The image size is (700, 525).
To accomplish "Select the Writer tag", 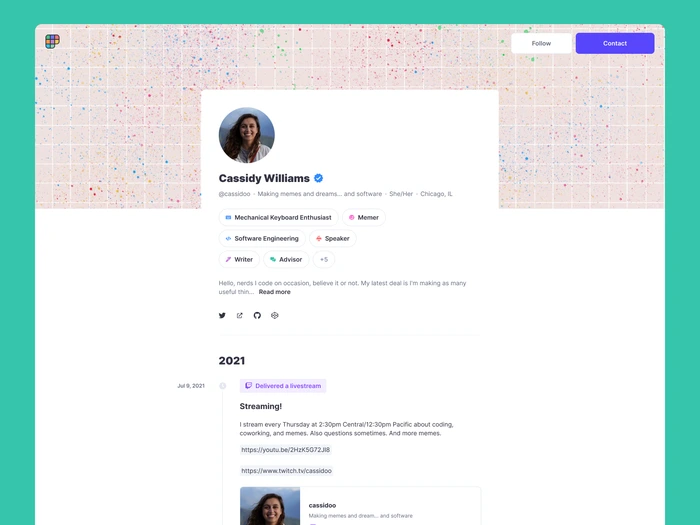I will point(239,259).
